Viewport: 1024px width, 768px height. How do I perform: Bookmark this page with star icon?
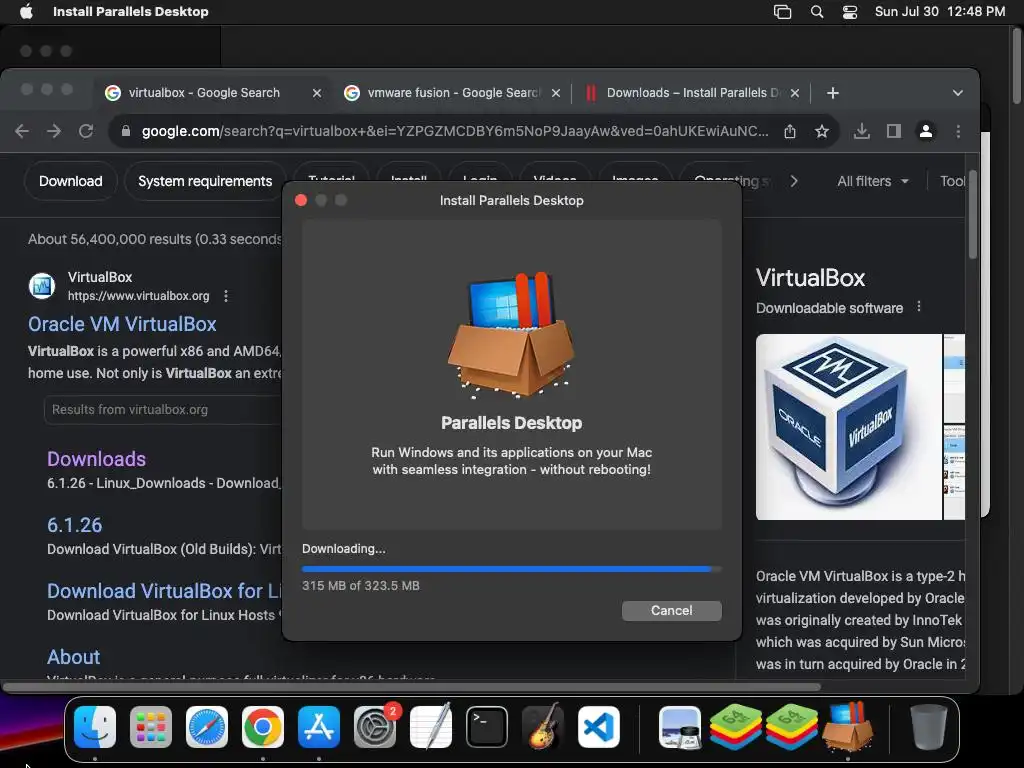[x=822, y=131]
